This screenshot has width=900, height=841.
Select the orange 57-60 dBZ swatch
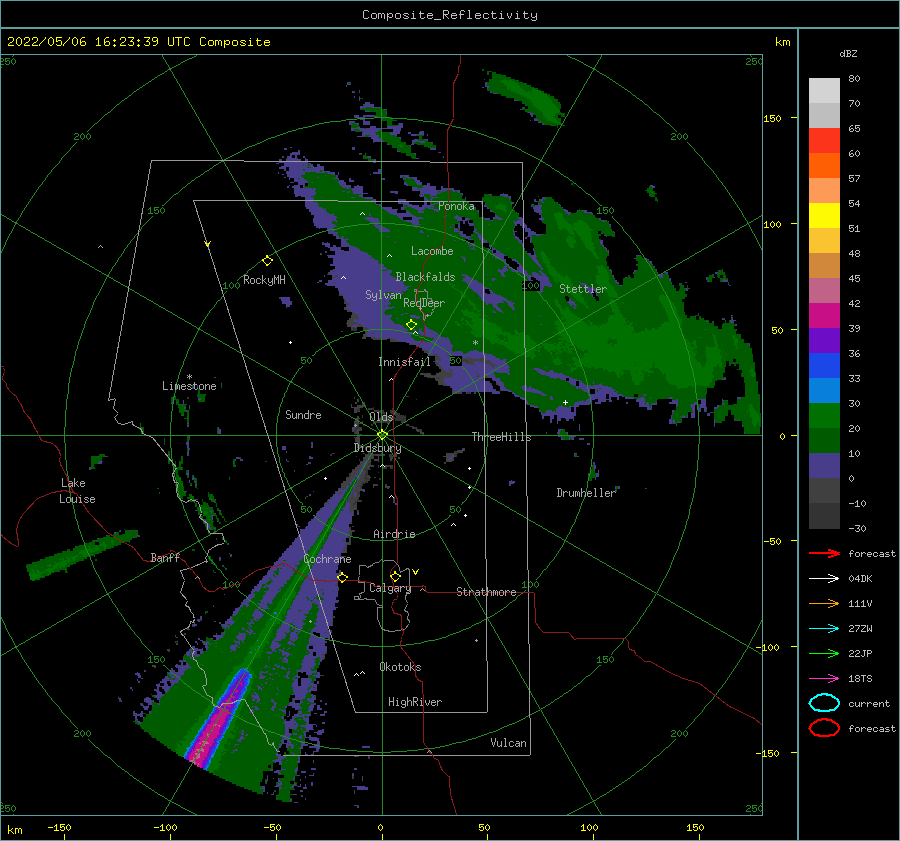pyautogui.click(x=824, y=166)
